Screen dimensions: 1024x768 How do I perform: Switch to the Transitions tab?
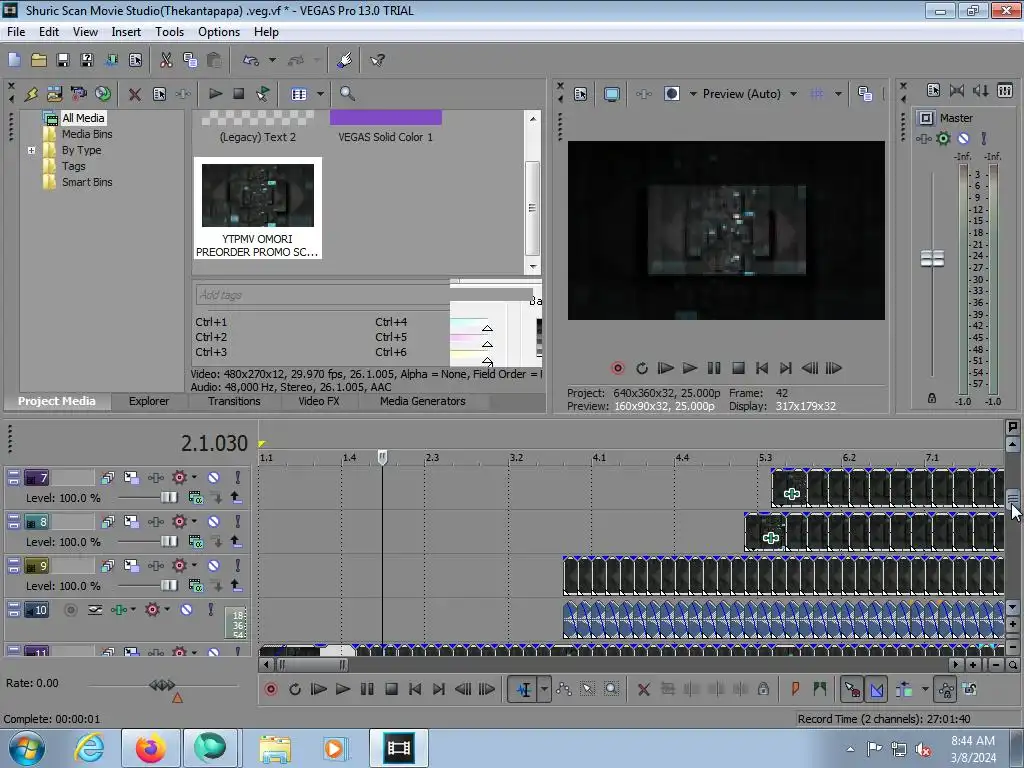click(234, 402)
